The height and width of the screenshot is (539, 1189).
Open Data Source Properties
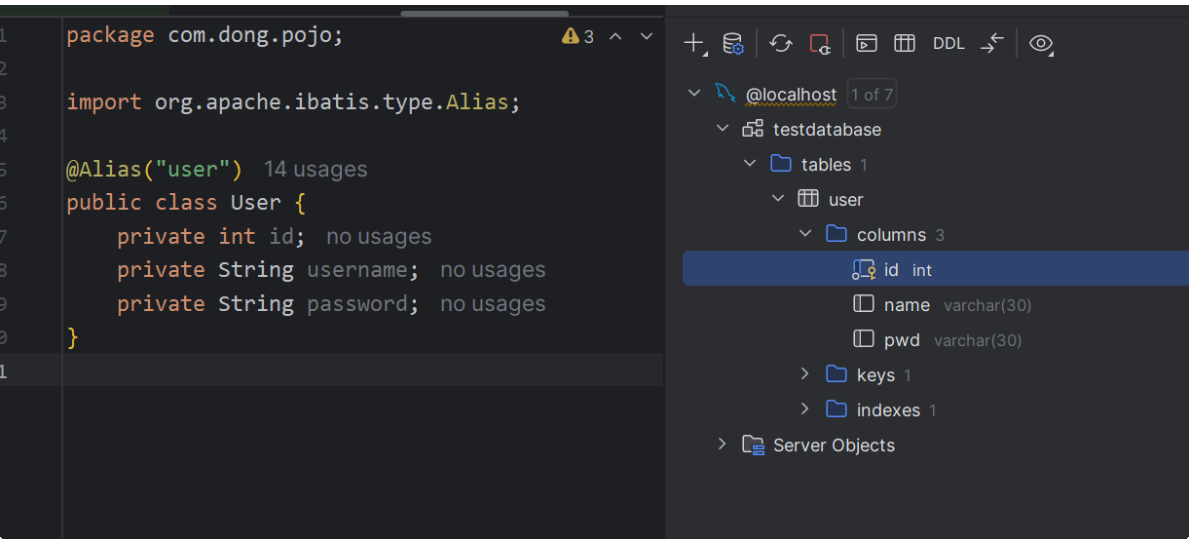tap(733, 43)
